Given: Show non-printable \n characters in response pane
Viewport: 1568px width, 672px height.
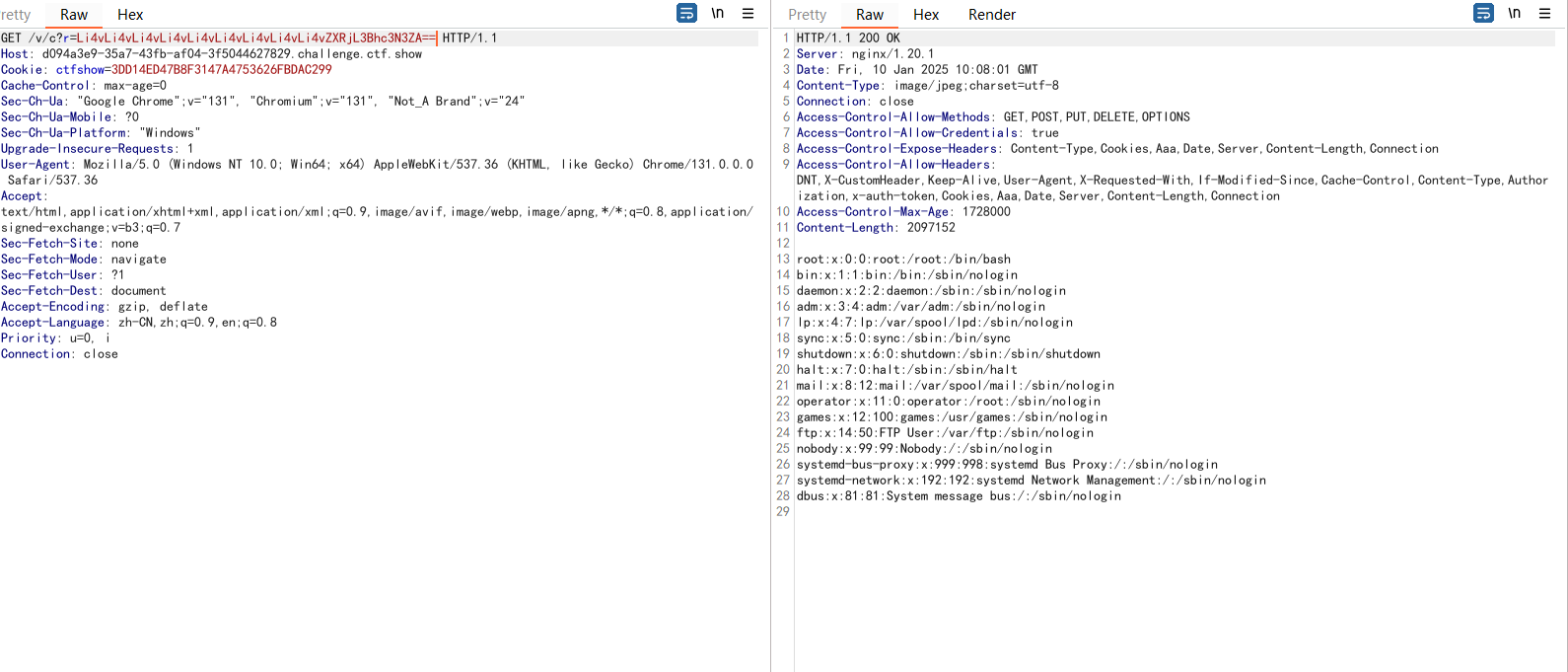Looking at the screenshot, I should click(x=1515, y=13).
